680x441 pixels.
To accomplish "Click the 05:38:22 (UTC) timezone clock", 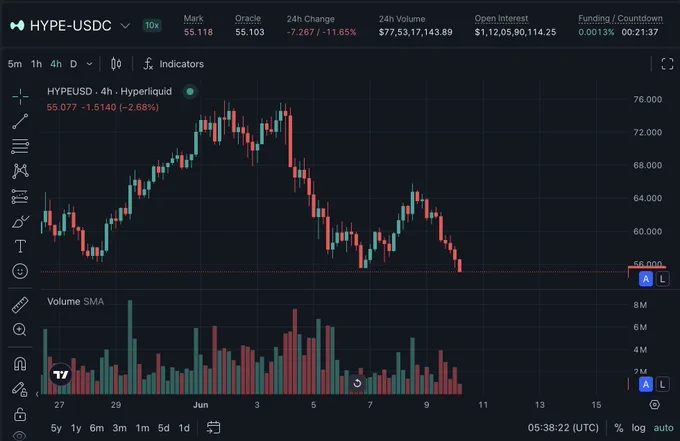I will [x=563, y=428].
